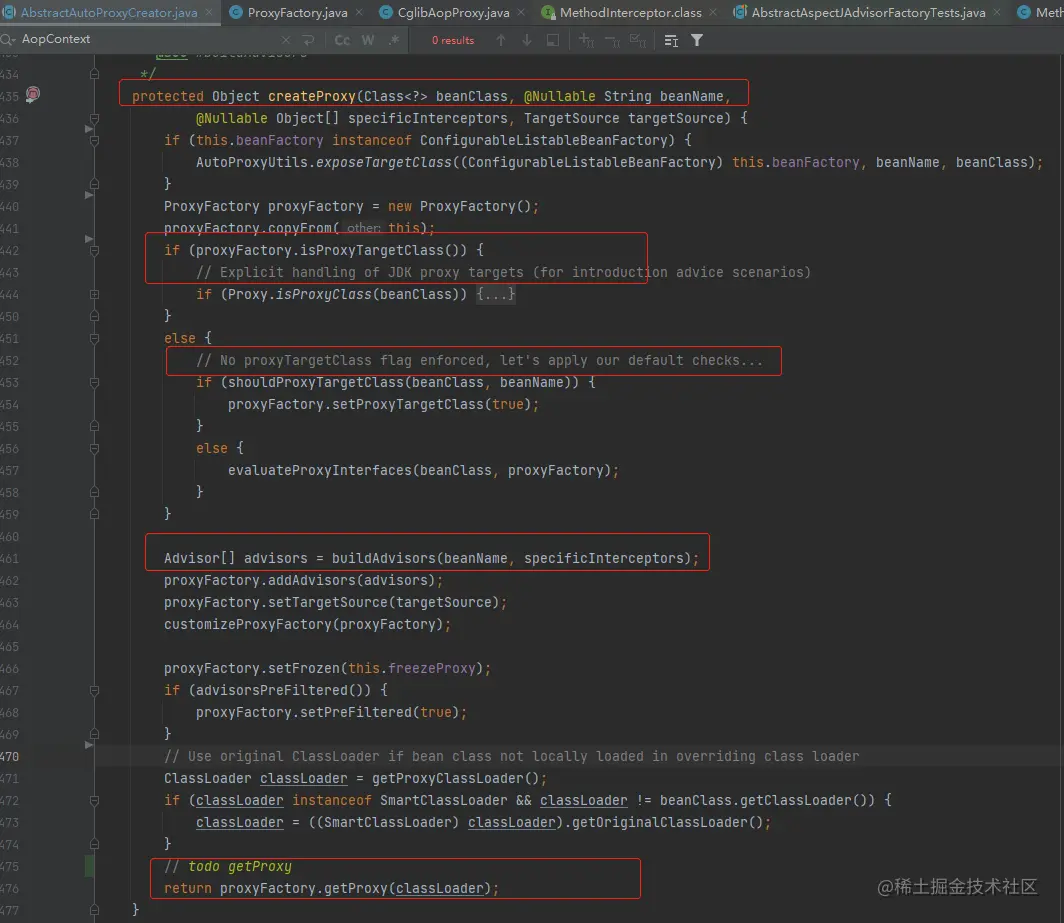Click the new line search icon
This screenshot has height=923, width=1064.
pyautogui.click(x=309, y=40)
